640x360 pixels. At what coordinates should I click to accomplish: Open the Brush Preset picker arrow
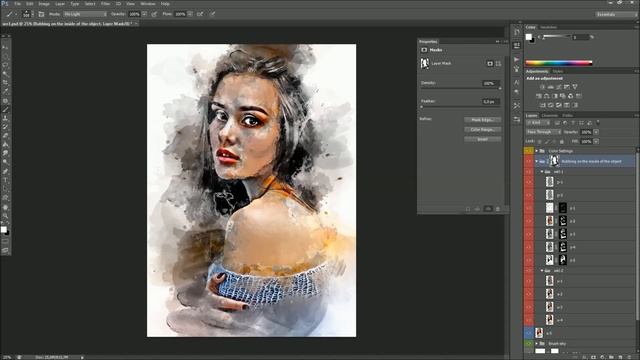[x=33, y=14]
